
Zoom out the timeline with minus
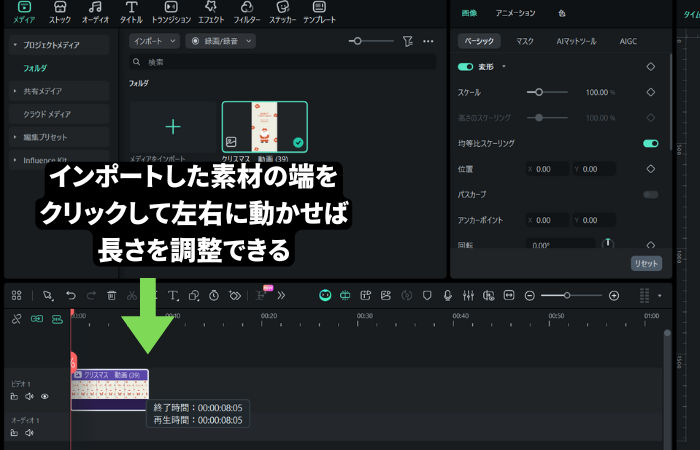(x=529, y=296)
